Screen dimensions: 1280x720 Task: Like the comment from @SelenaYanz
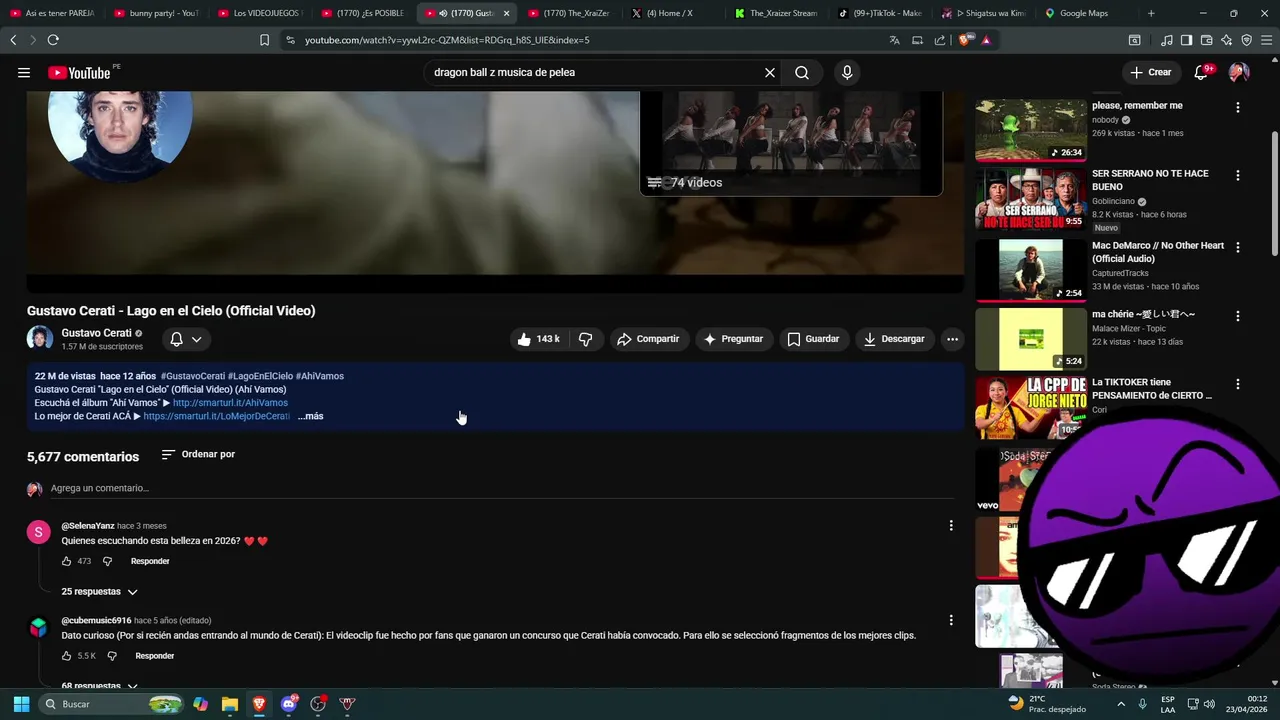click(x=67, y=561)
